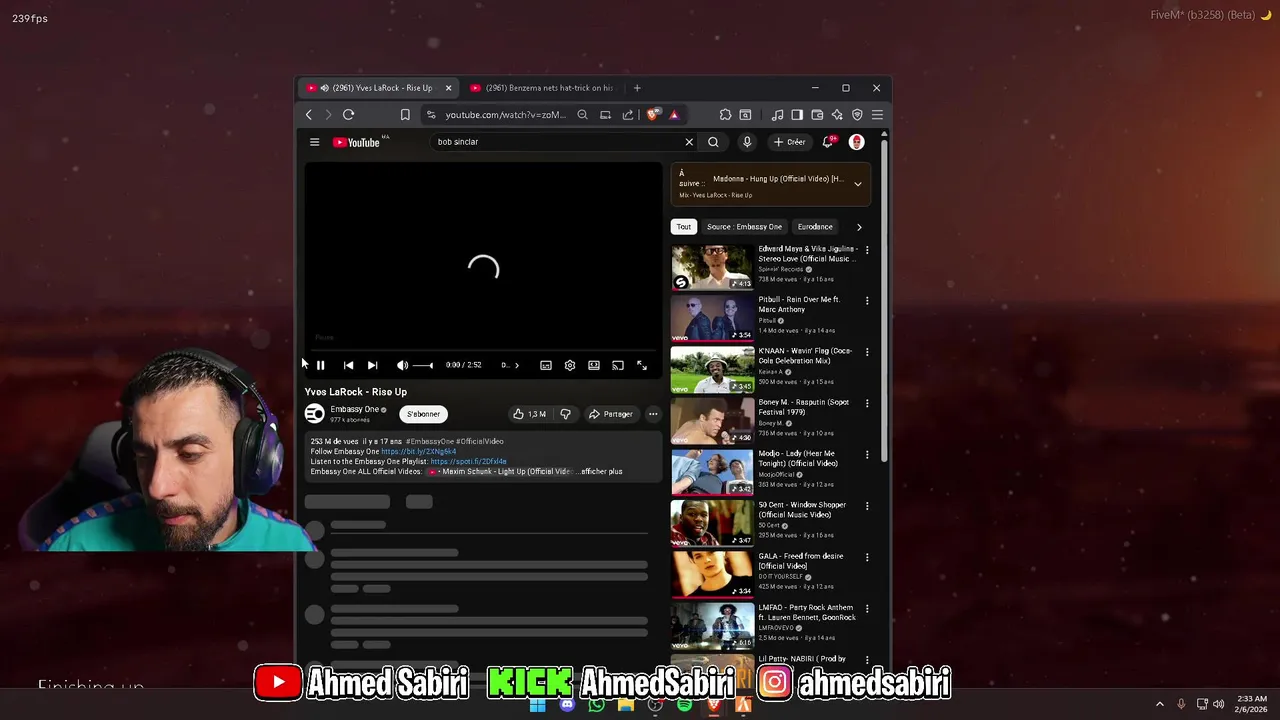The height and width of the screenshot is (720, 1280).
Task: Enter fullscreen mode in the player
Action: pyautogui.click(x=642, y=365)
